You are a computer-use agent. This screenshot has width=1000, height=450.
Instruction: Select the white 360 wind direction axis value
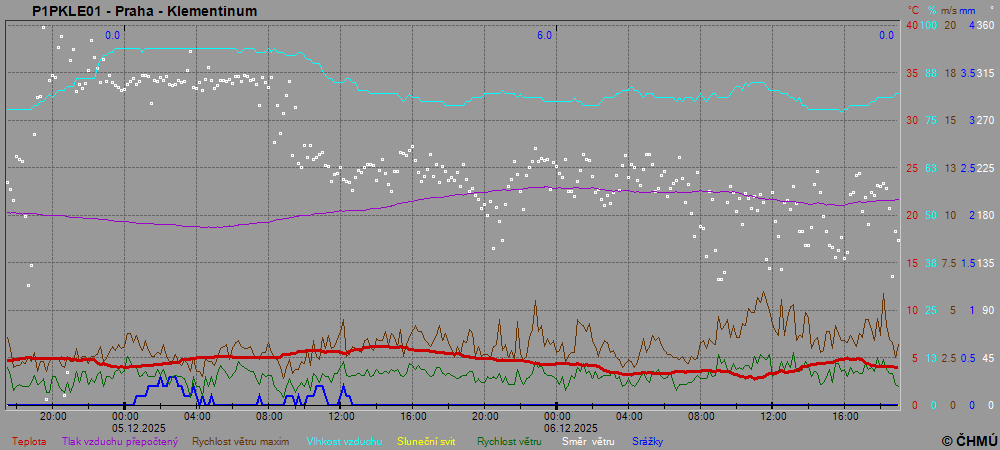click(985, 25)
